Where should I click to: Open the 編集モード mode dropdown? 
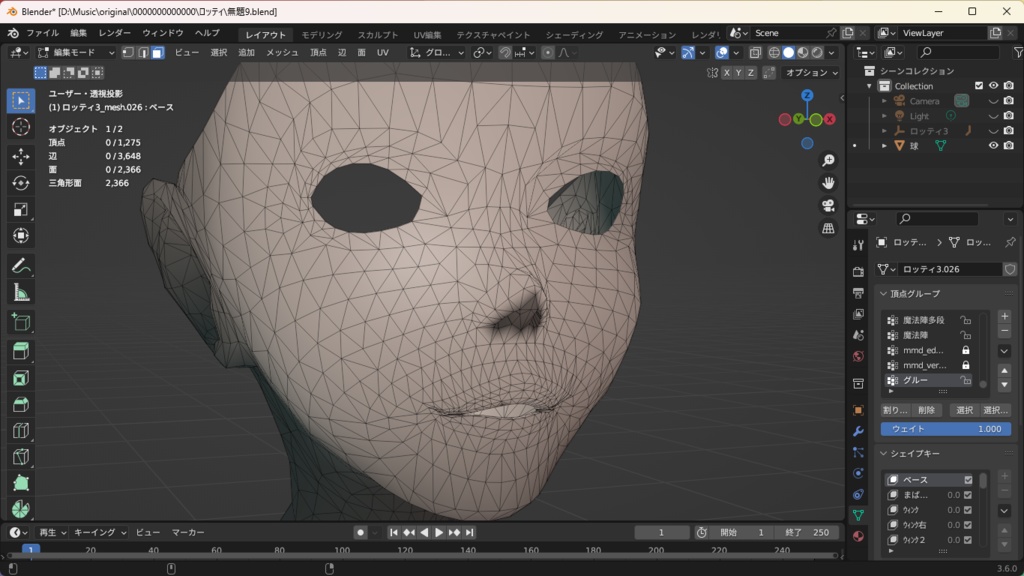(76, 52)
